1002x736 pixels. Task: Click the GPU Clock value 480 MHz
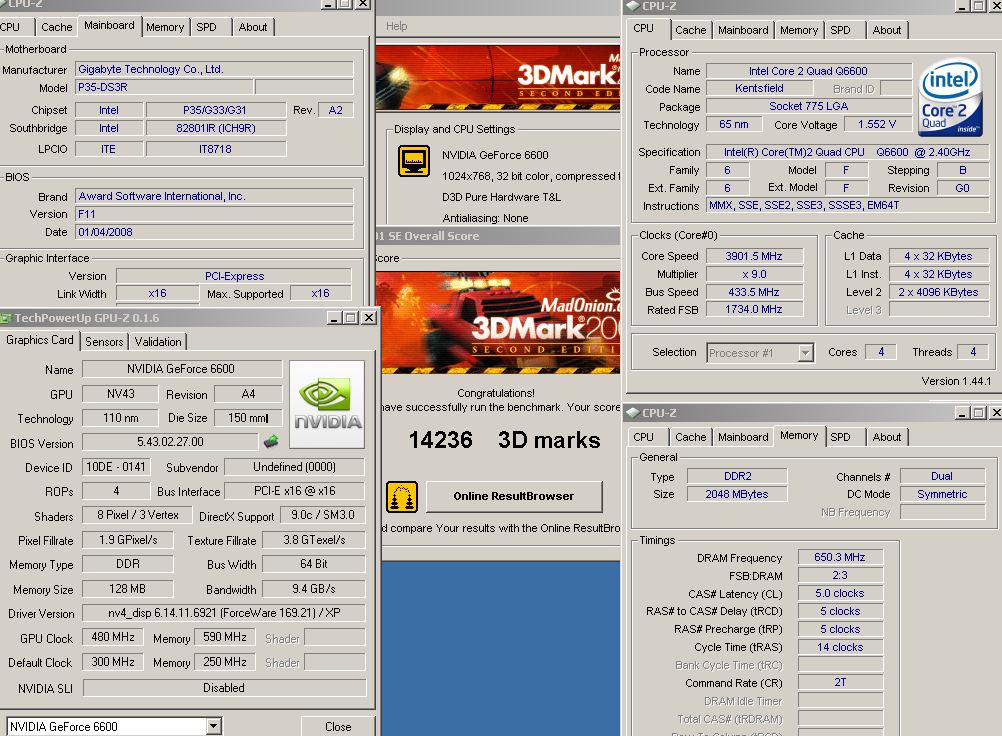coord(113,637)
